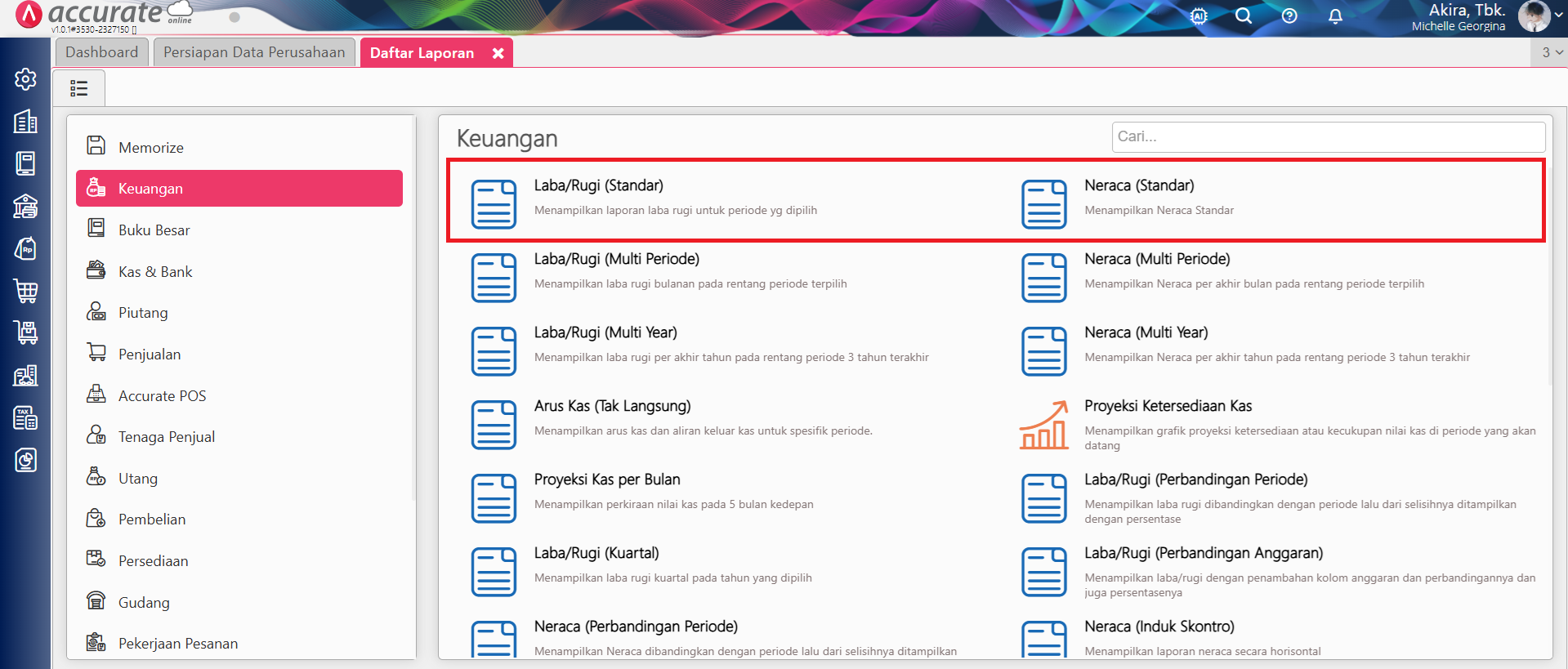This screenshot has height=669, width=1568.
Task: Click the search magnifier in header
Action: tap(1244, 16)
